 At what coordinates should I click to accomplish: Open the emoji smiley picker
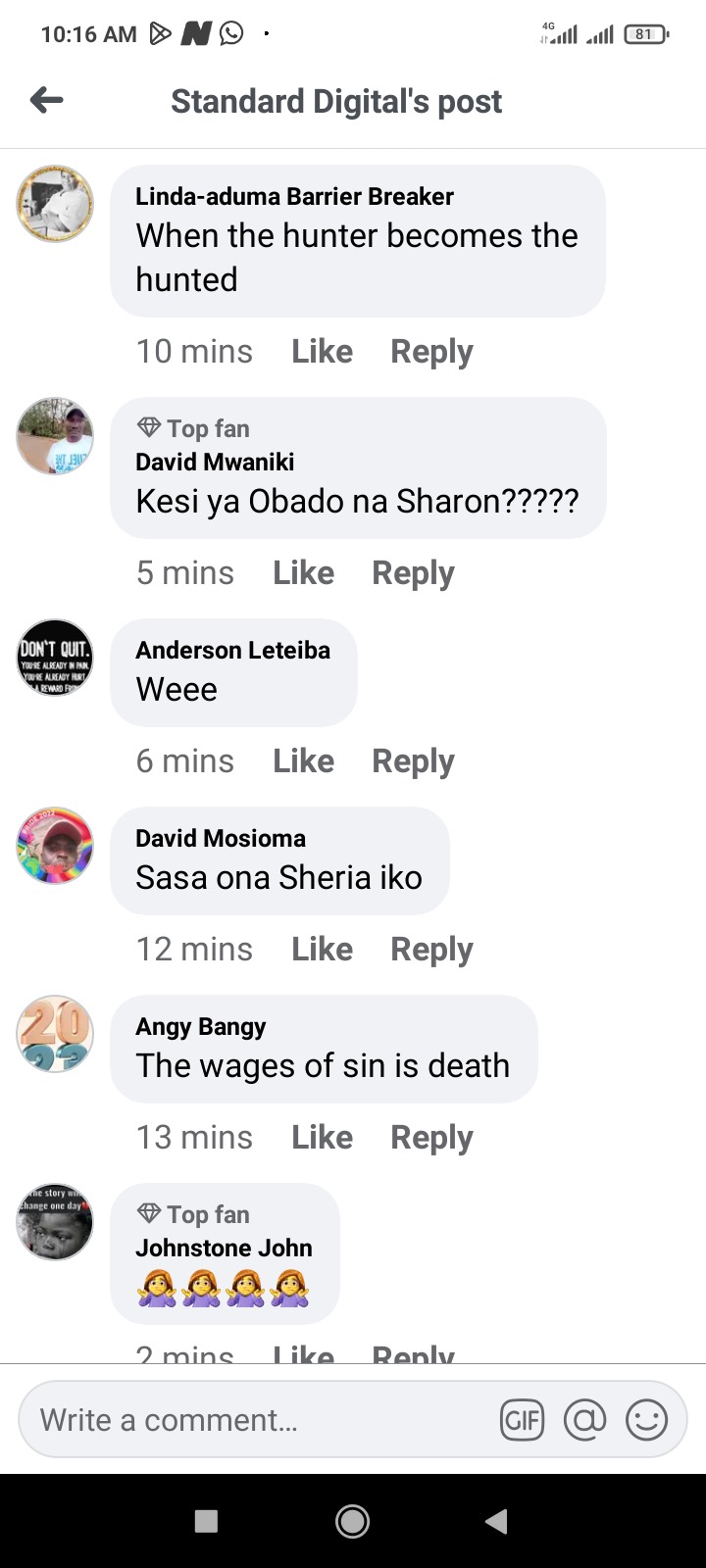(x=646, y=1420)
